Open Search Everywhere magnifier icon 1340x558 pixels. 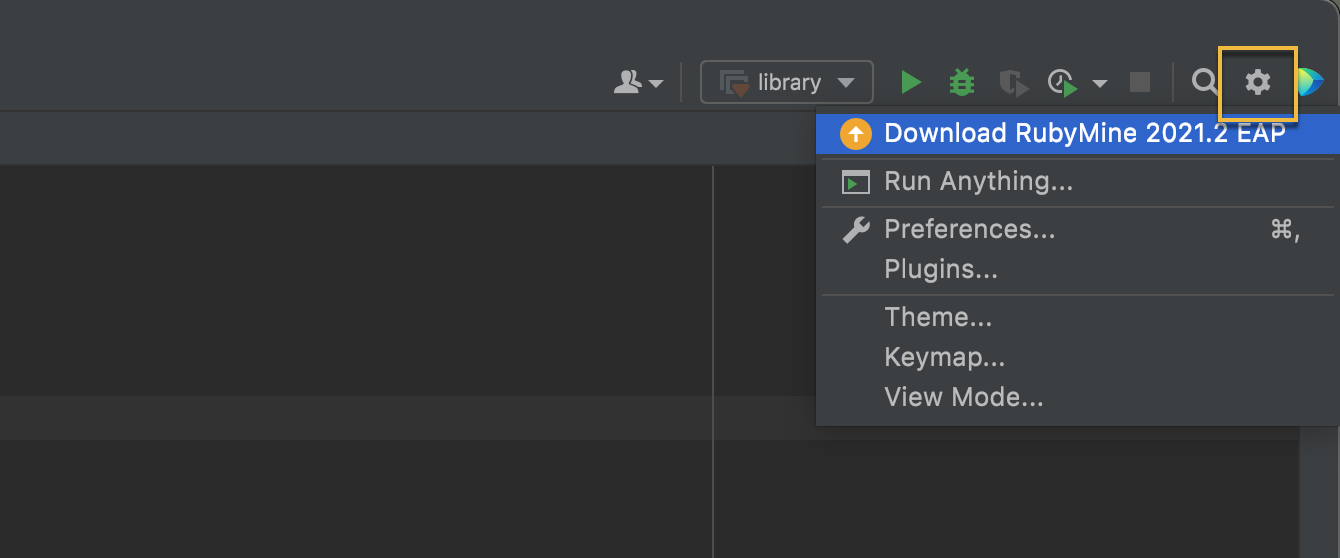(x=1205, y=82)
